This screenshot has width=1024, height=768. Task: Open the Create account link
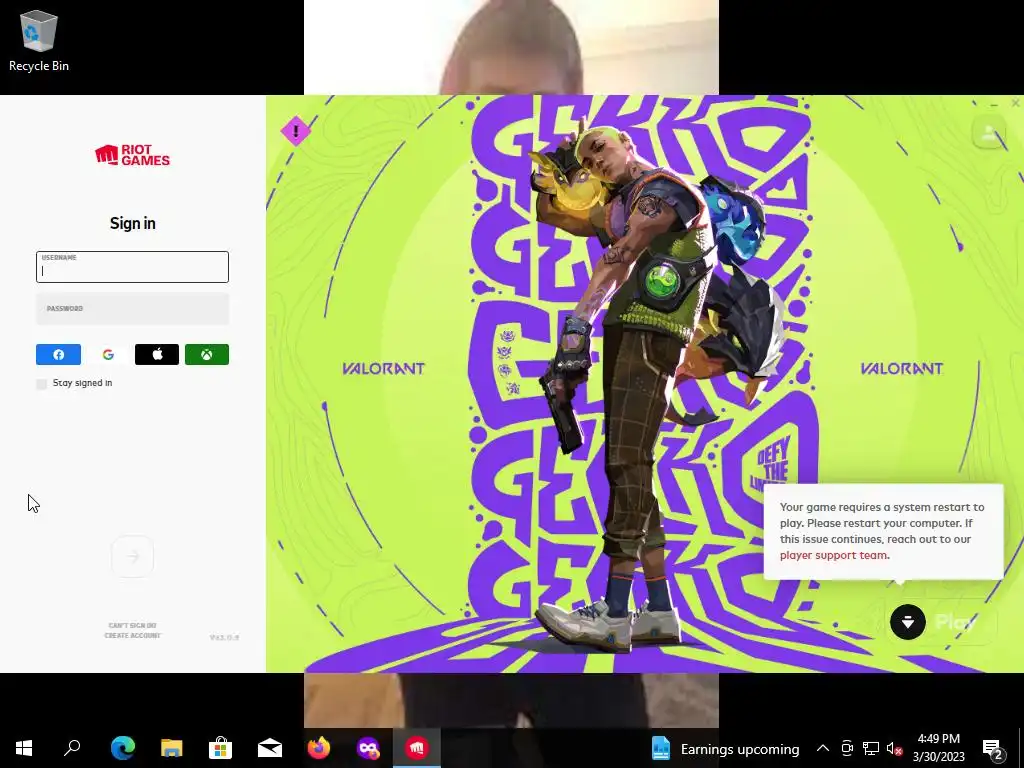(133, 635)
